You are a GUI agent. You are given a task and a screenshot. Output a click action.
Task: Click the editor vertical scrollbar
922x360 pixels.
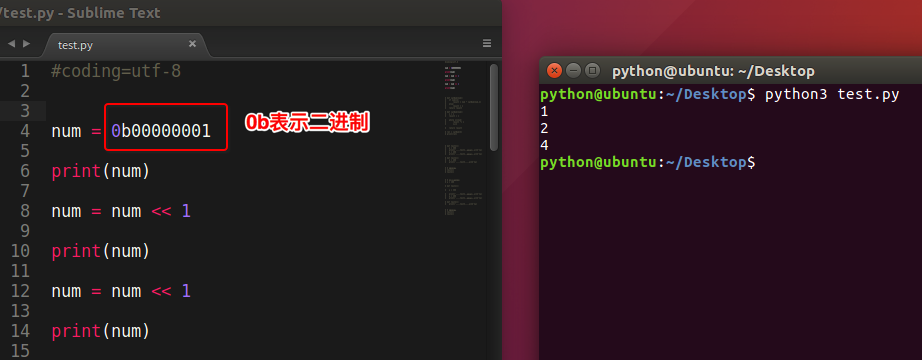(x=494, y=108)
